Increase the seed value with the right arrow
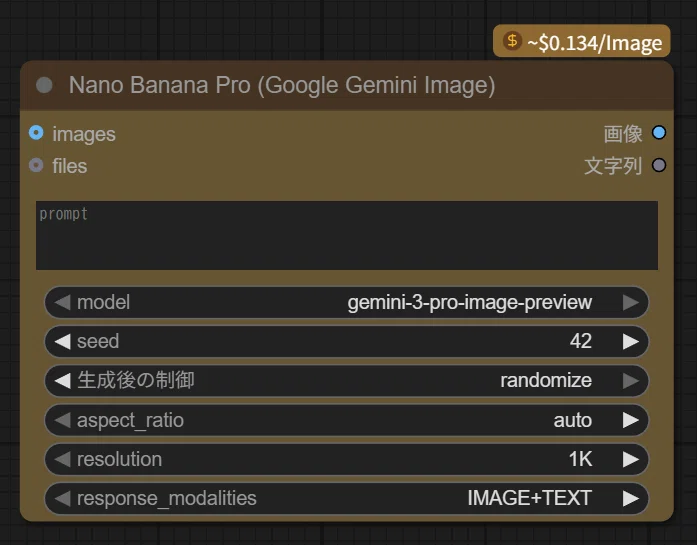 [x=631, y=341]
